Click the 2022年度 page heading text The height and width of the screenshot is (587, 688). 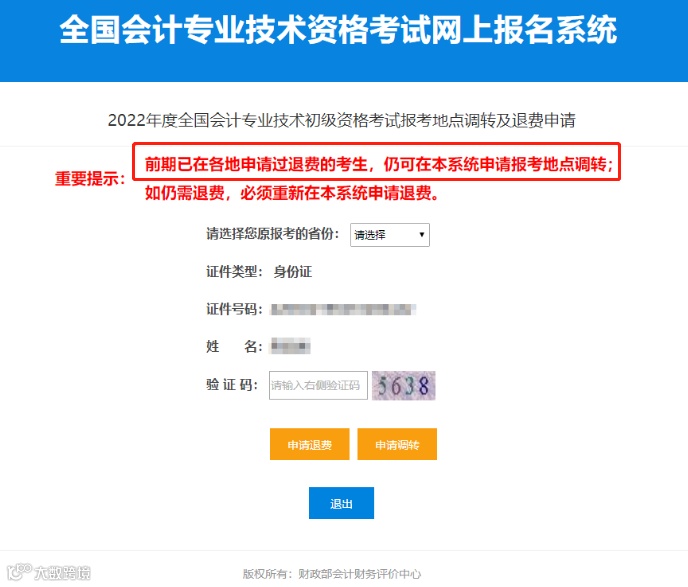342,120
